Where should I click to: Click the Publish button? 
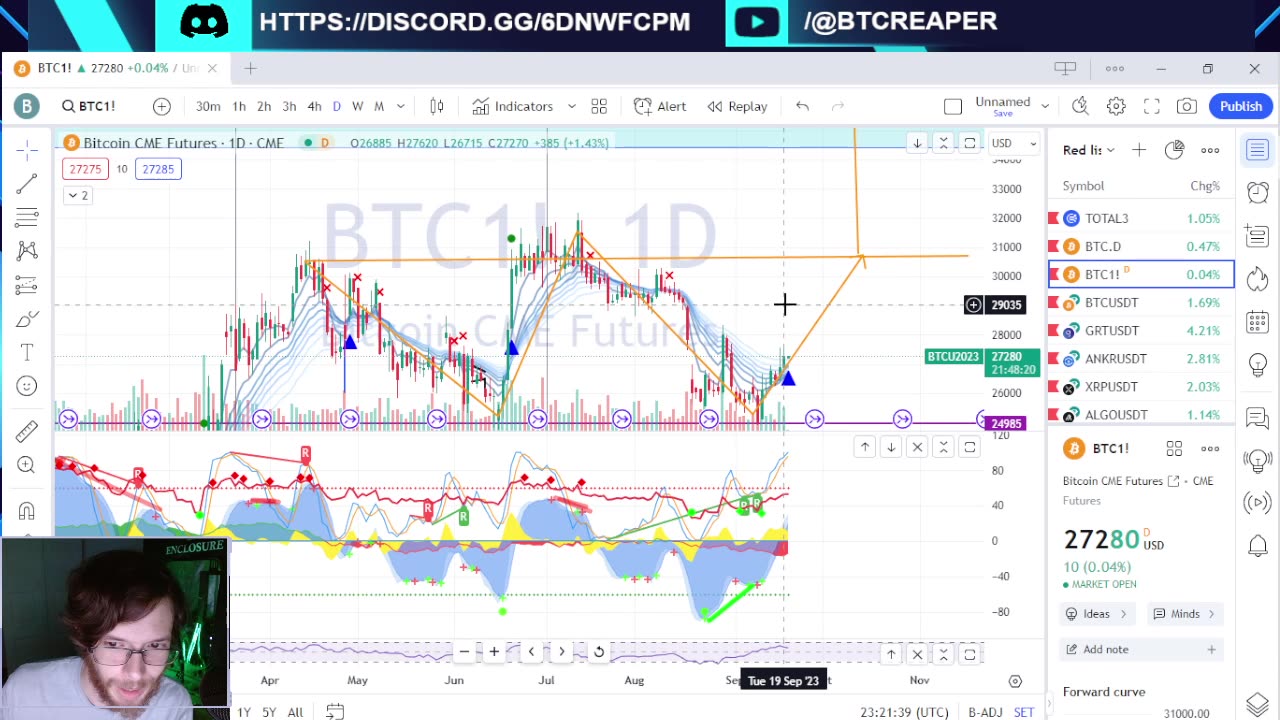(1240, 106)
